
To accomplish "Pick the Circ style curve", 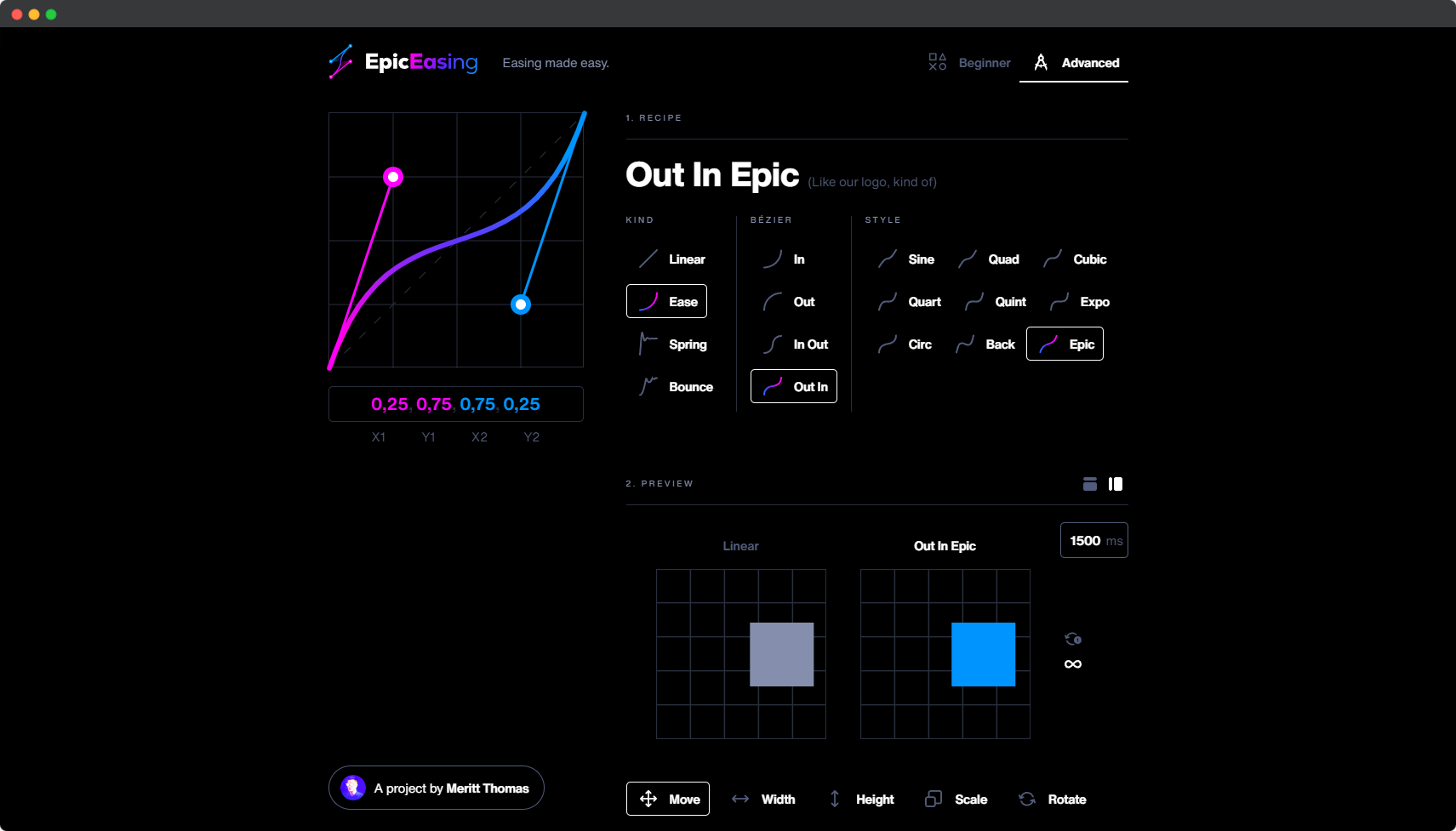I will coord(904,344).
